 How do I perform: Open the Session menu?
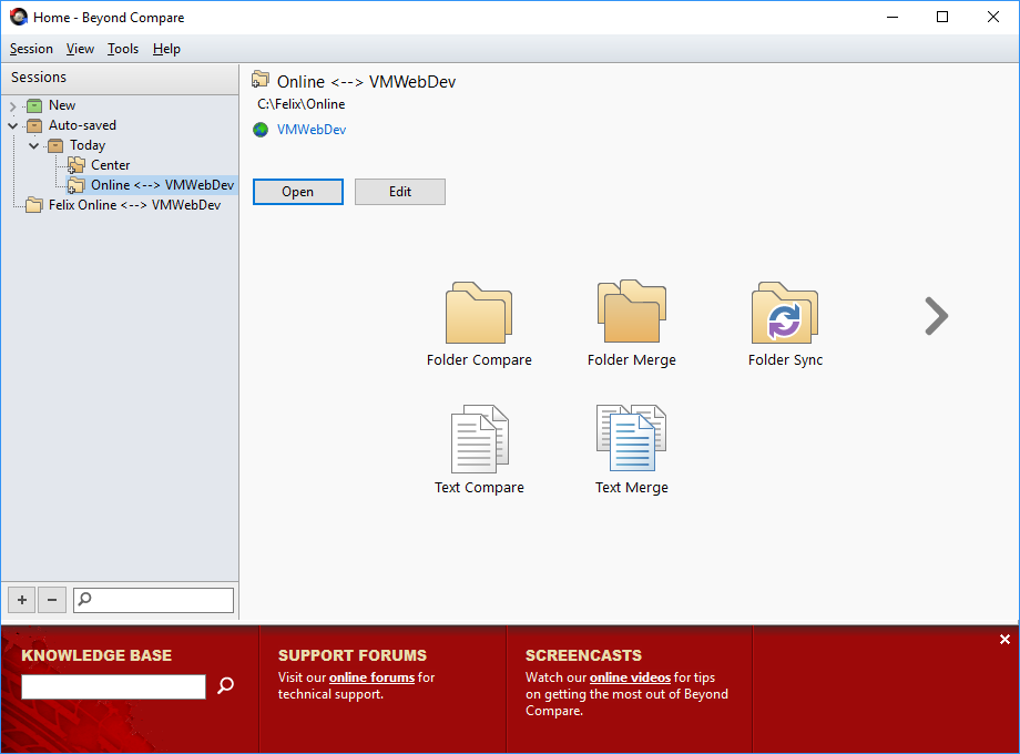31,48
